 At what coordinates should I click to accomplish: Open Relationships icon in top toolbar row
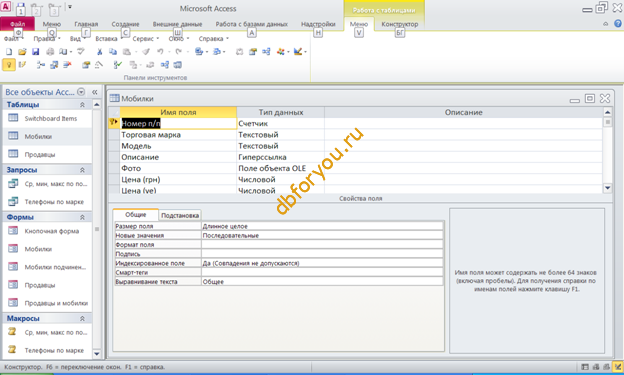click(266, 52)
